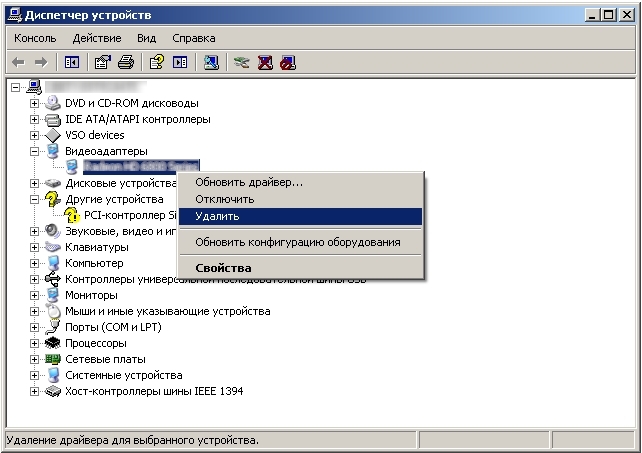642x453 pixels.
Task: Expand Хост-контроллеры шины IEEE 1394
Action: click(x=34, y=391)
